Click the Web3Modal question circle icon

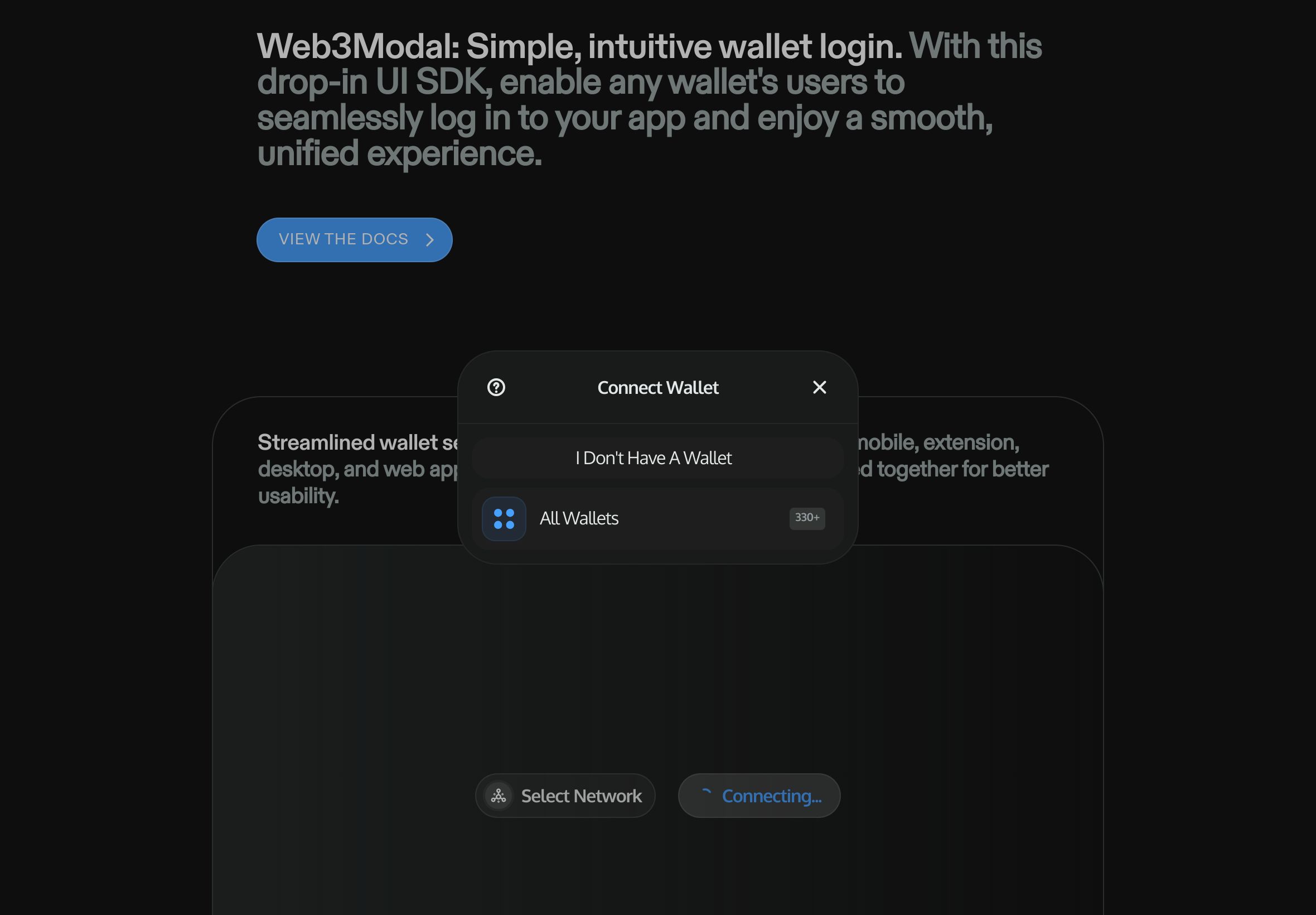coord(496,387)
